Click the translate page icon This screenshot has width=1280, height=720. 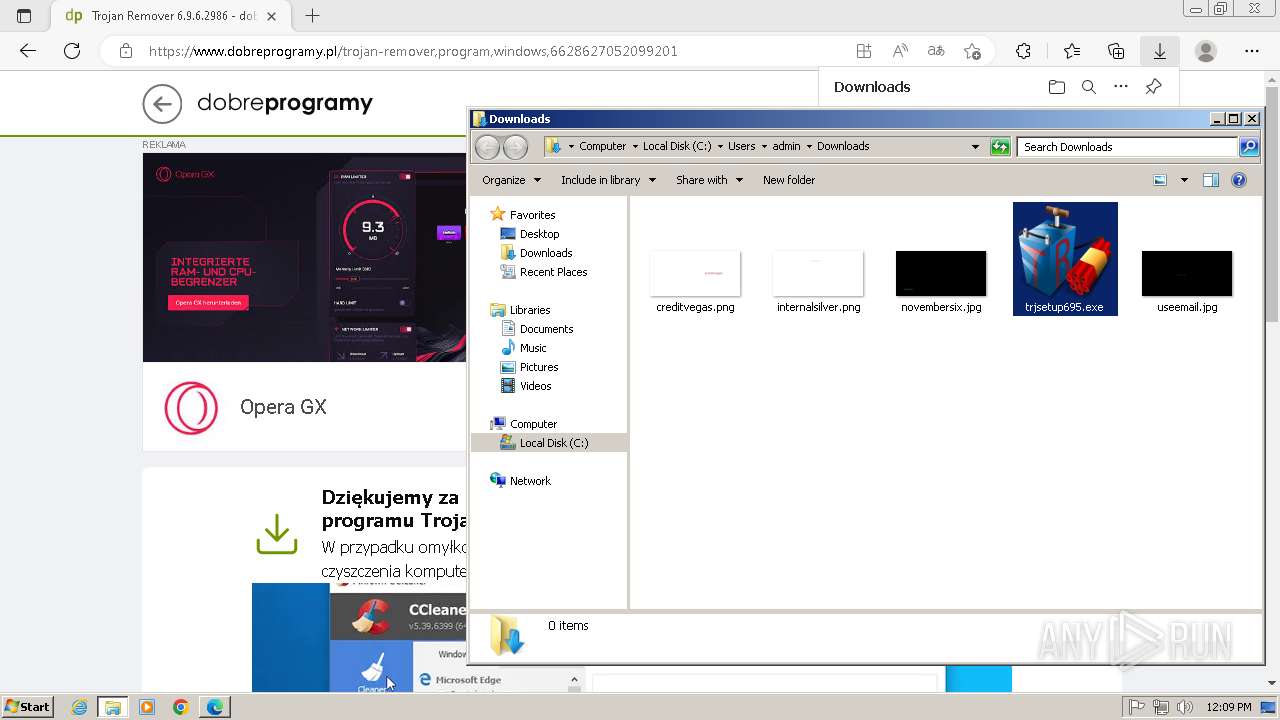pos(936,51)
